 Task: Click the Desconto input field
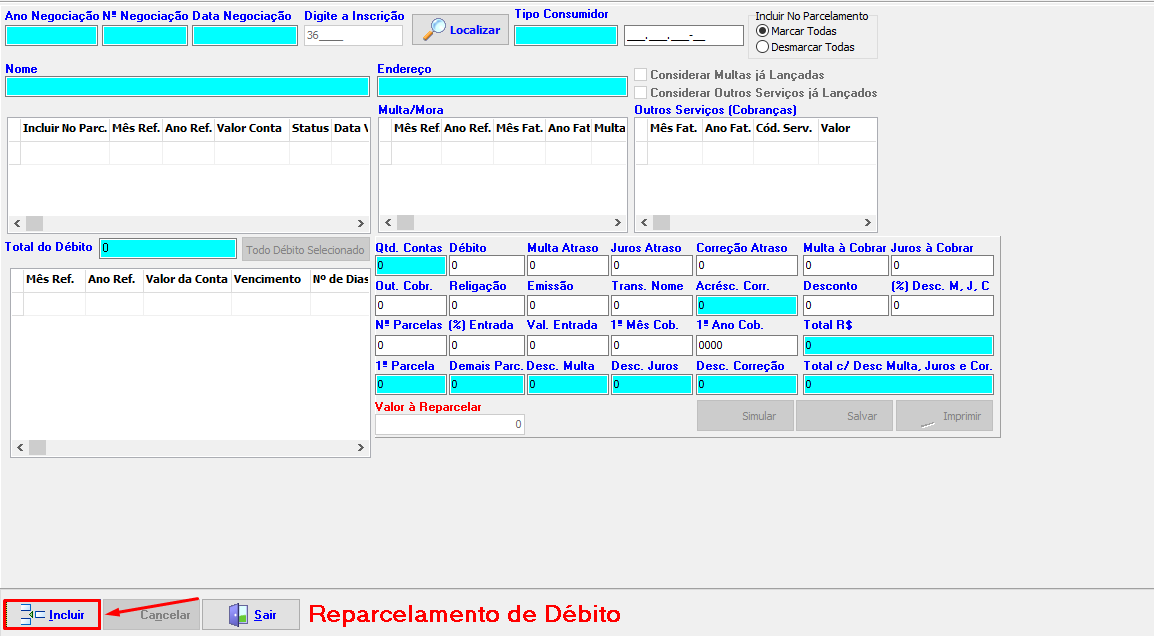845,305
